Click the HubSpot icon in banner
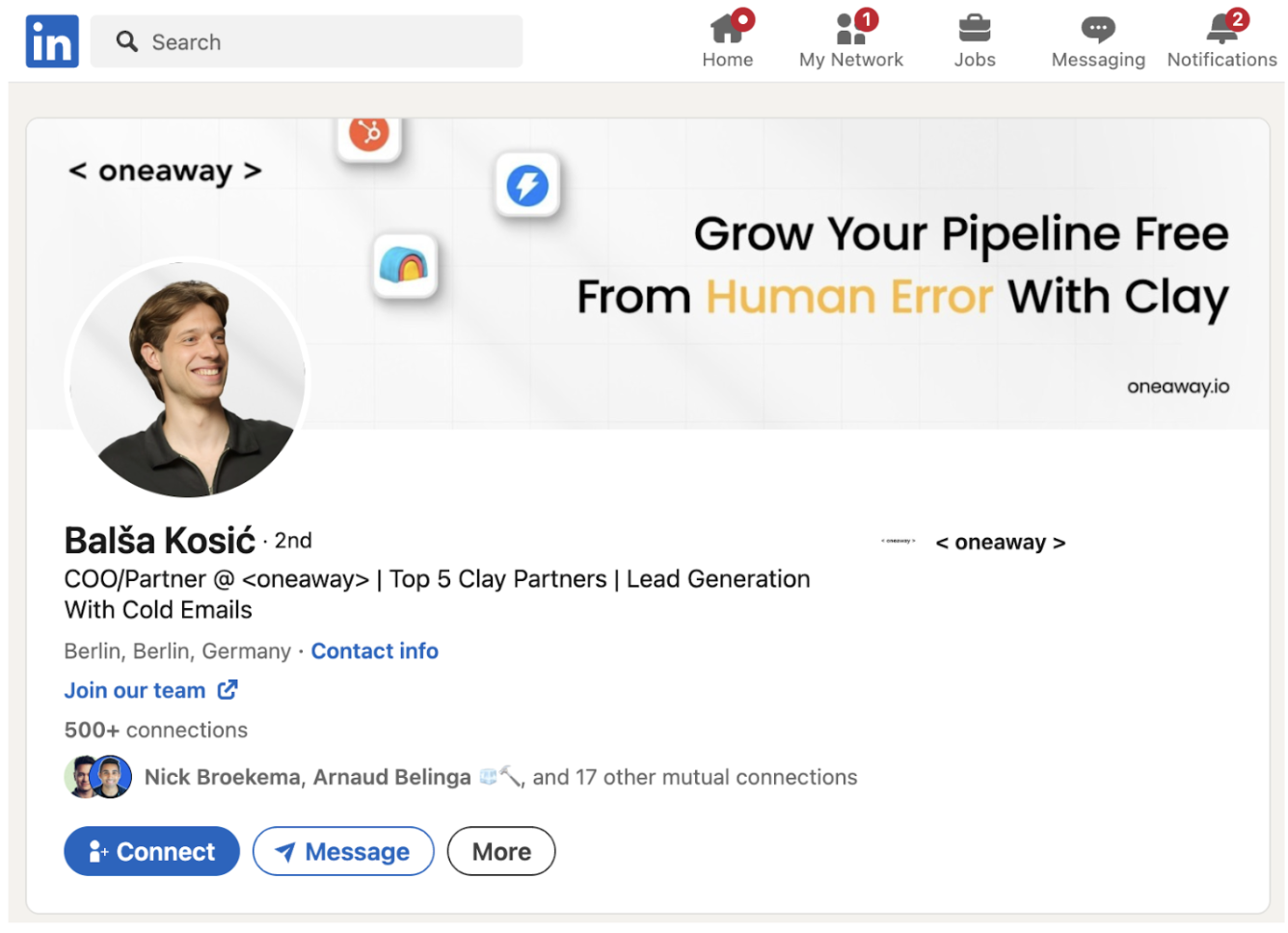Image resolution: width=1288 pixels, height=933 pixels. (369, 135)
